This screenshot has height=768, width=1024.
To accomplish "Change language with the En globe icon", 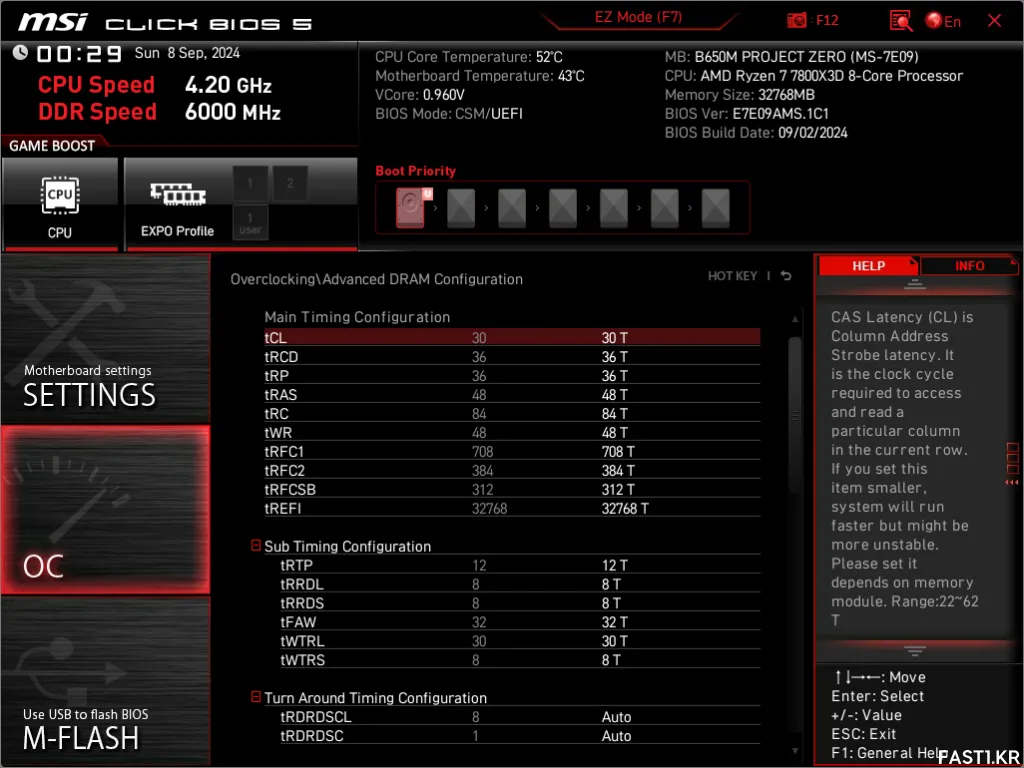I will click(943, 21).
